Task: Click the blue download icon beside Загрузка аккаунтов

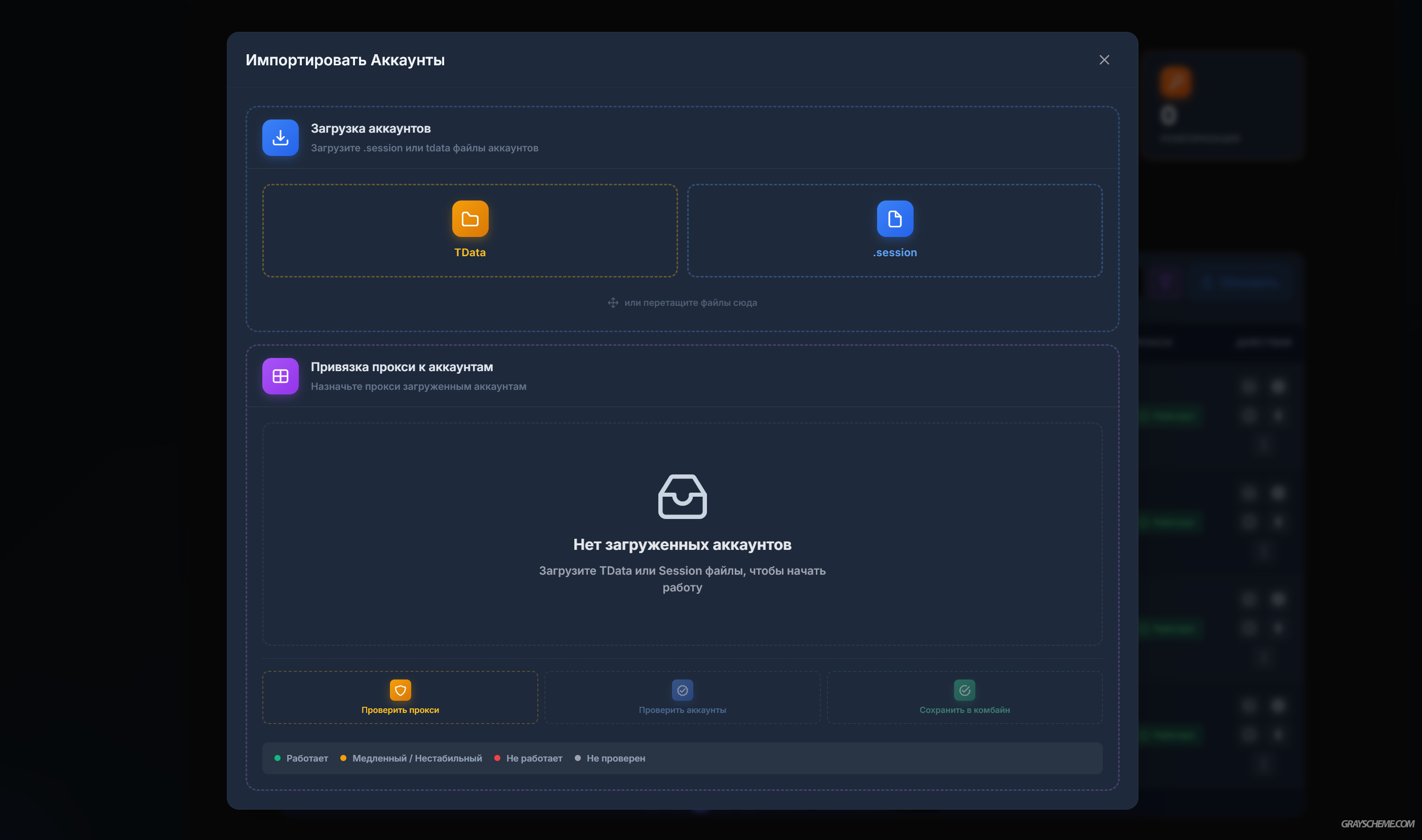Action: 280,138
